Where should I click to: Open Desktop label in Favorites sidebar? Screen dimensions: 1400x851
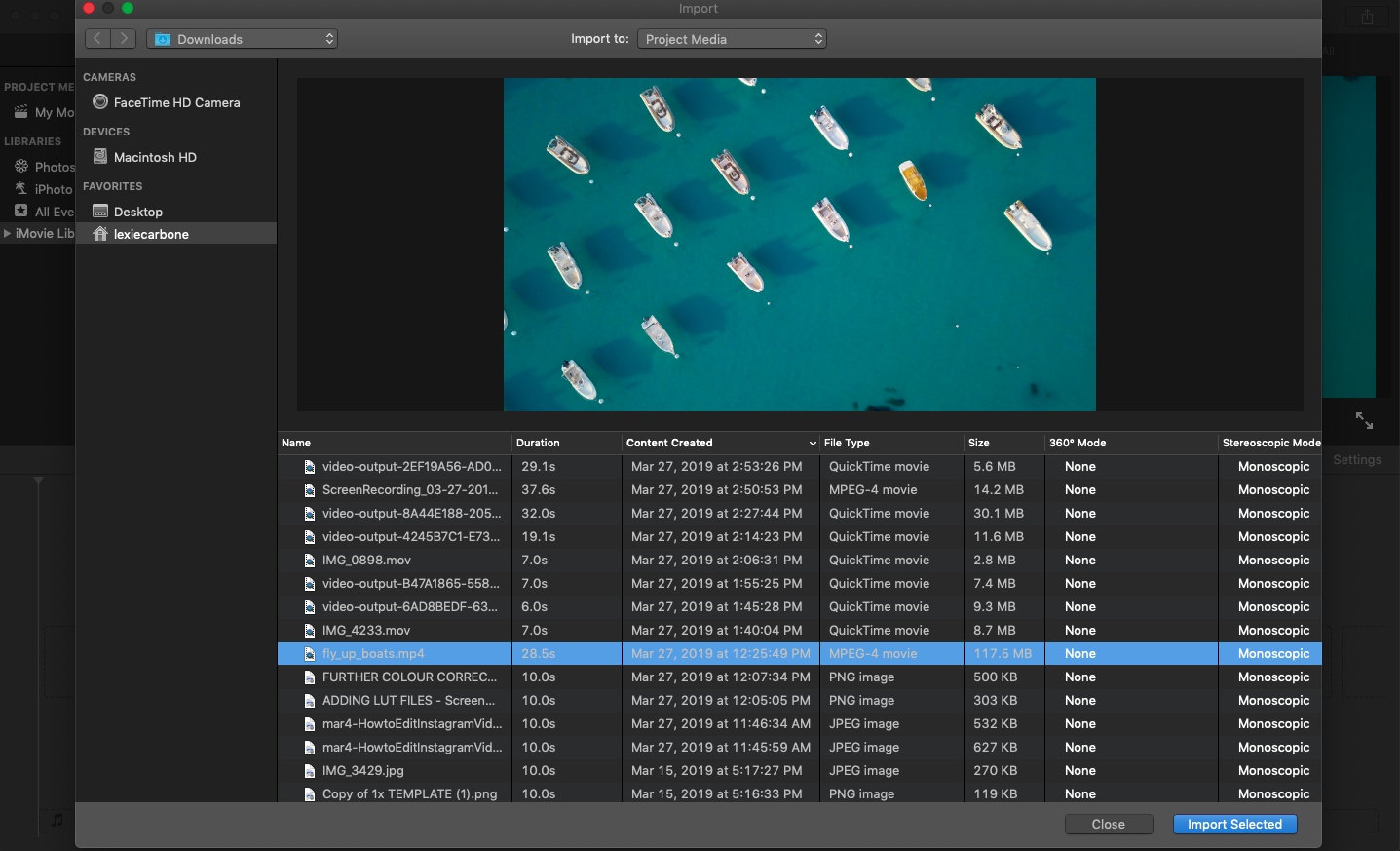coord(138,212)
